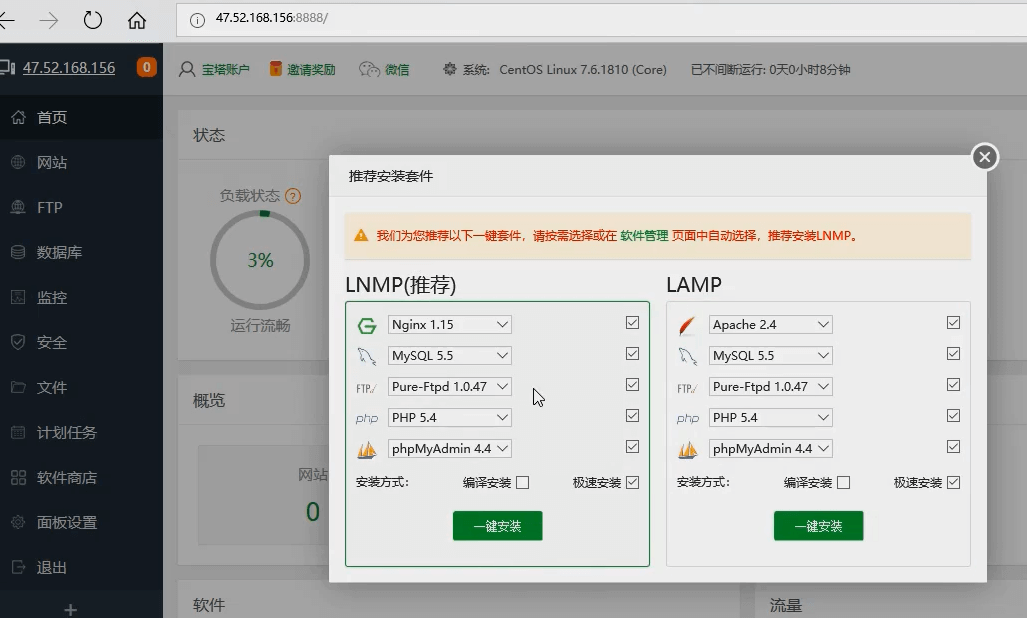Open the LAMP MySQL 5.5 version dropdown
This screenshot has width=1027, height=618.
pos(770,355)
